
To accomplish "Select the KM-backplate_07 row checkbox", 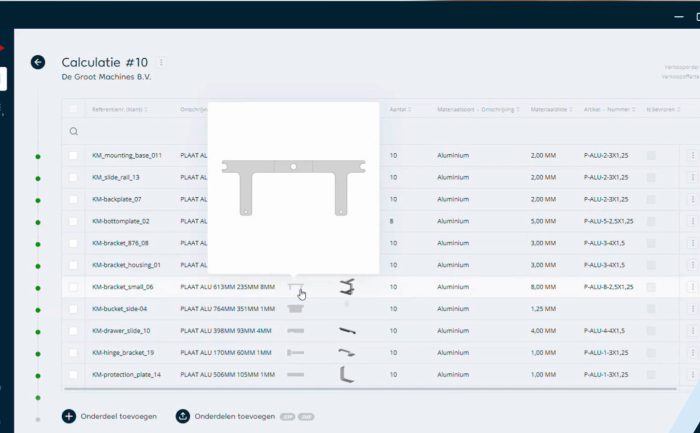I will [73, 200].
